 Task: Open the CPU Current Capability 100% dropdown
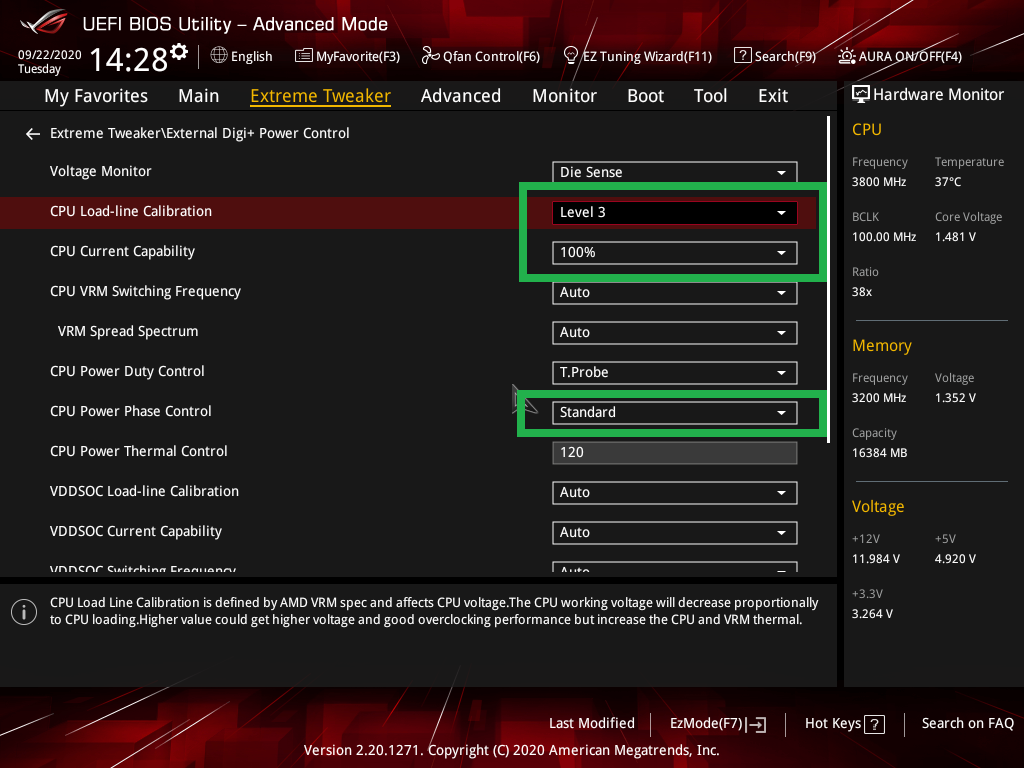[x=675, y=253]
